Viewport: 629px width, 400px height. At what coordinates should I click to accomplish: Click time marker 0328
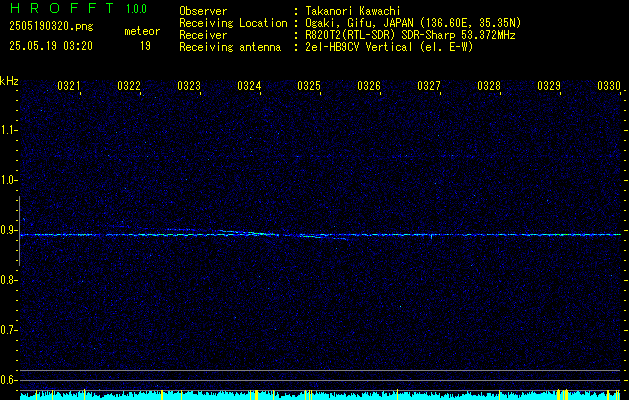(489, 86)
